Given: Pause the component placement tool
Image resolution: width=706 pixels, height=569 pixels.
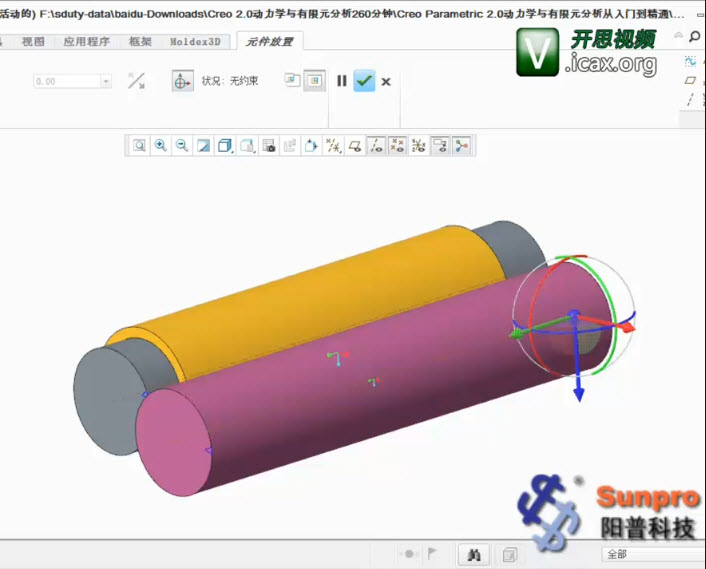Looking at the screenshot, I should pyautogui.click(x=342, y=81).
